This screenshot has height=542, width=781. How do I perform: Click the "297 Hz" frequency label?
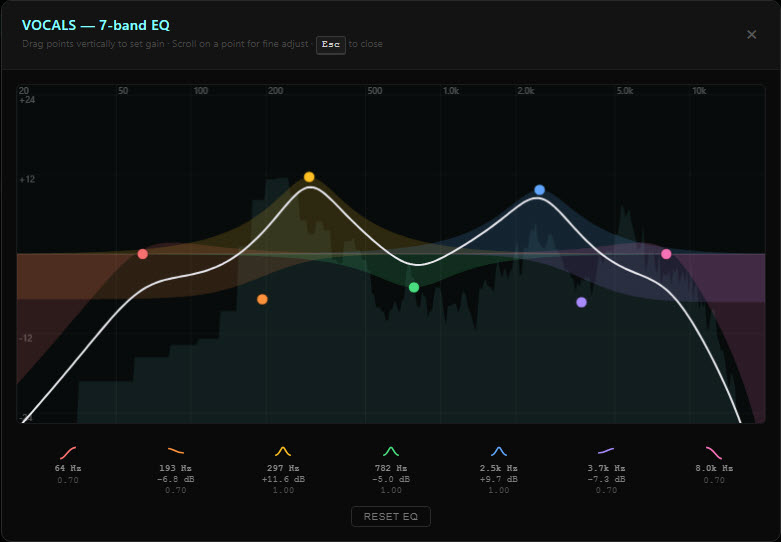283,468
